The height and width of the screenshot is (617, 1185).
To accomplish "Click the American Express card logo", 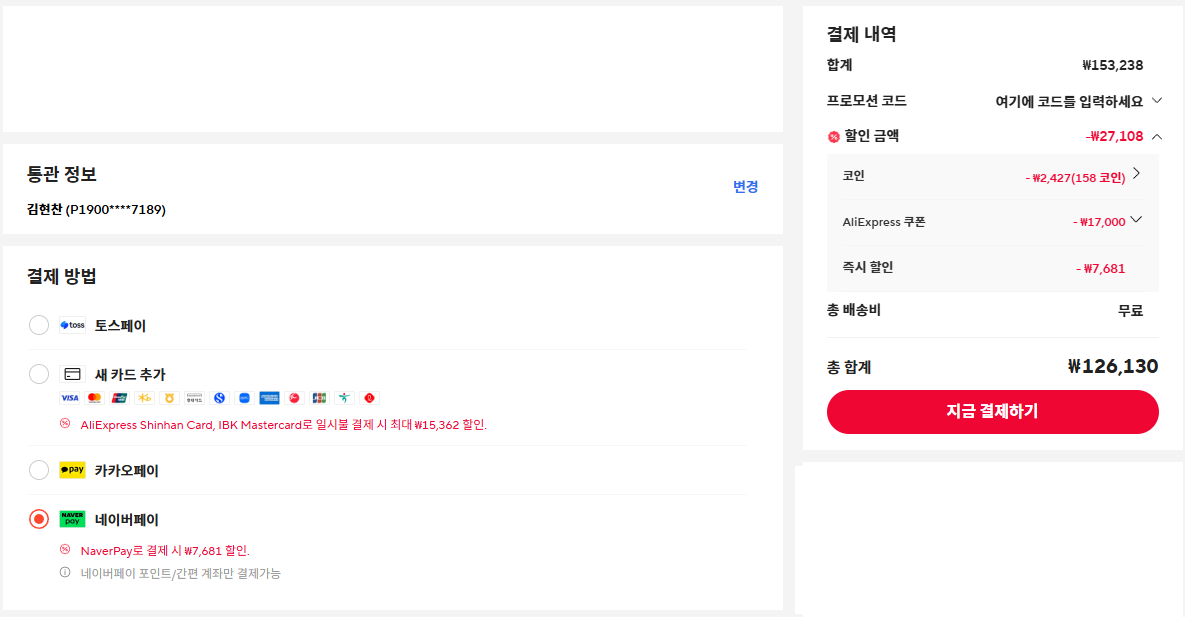I will pyautogui.click(x=269, y=398).
